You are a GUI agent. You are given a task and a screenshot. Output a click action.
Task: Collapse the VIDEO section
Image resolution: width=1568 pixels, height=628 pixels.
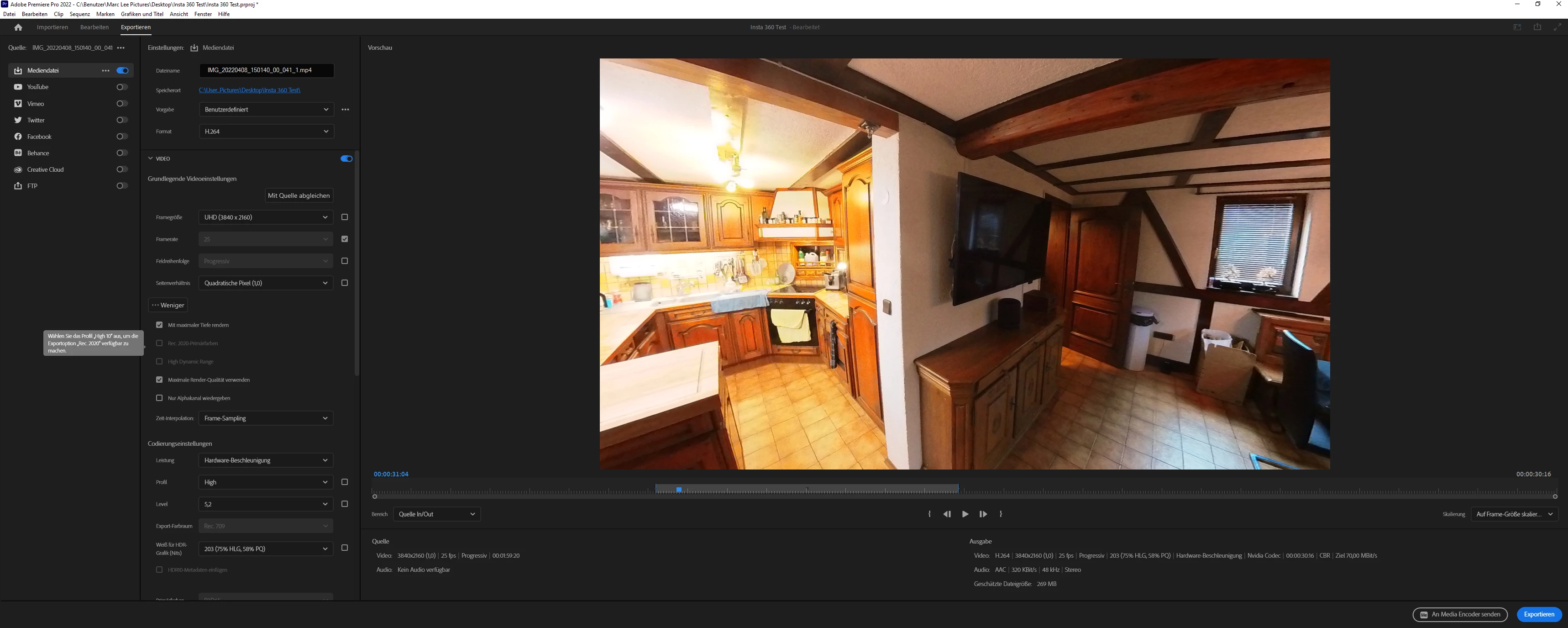coord(150,158)
